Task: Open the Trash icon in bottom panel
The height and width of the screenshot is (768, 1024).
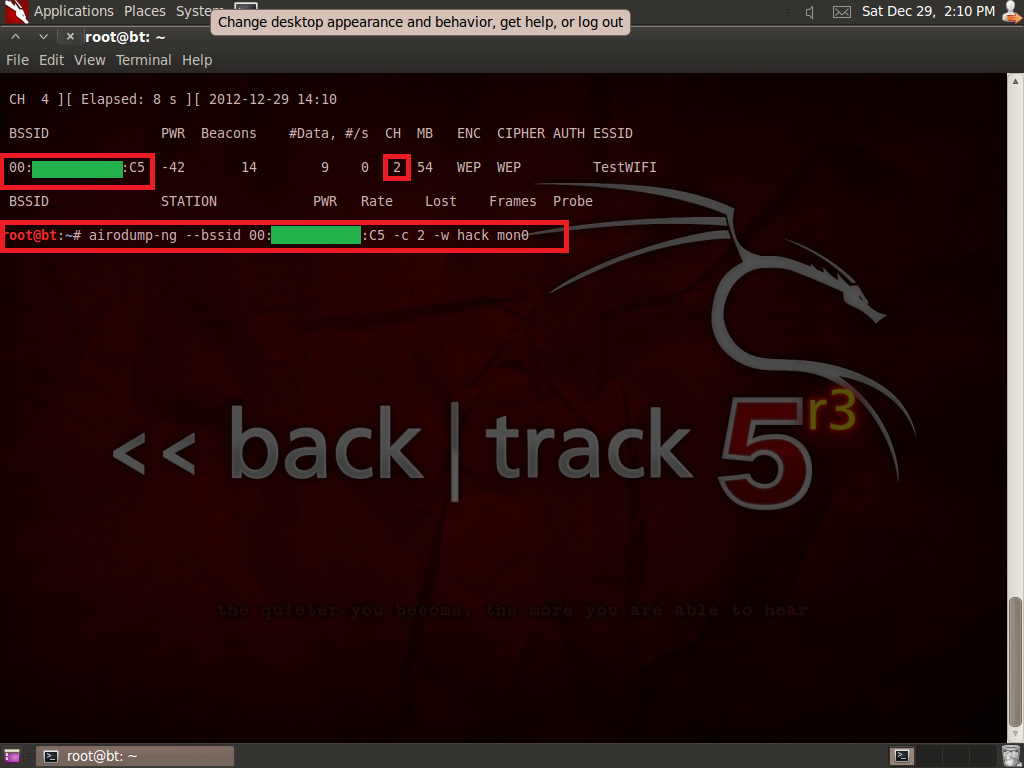Action: tap(1011, 756)
